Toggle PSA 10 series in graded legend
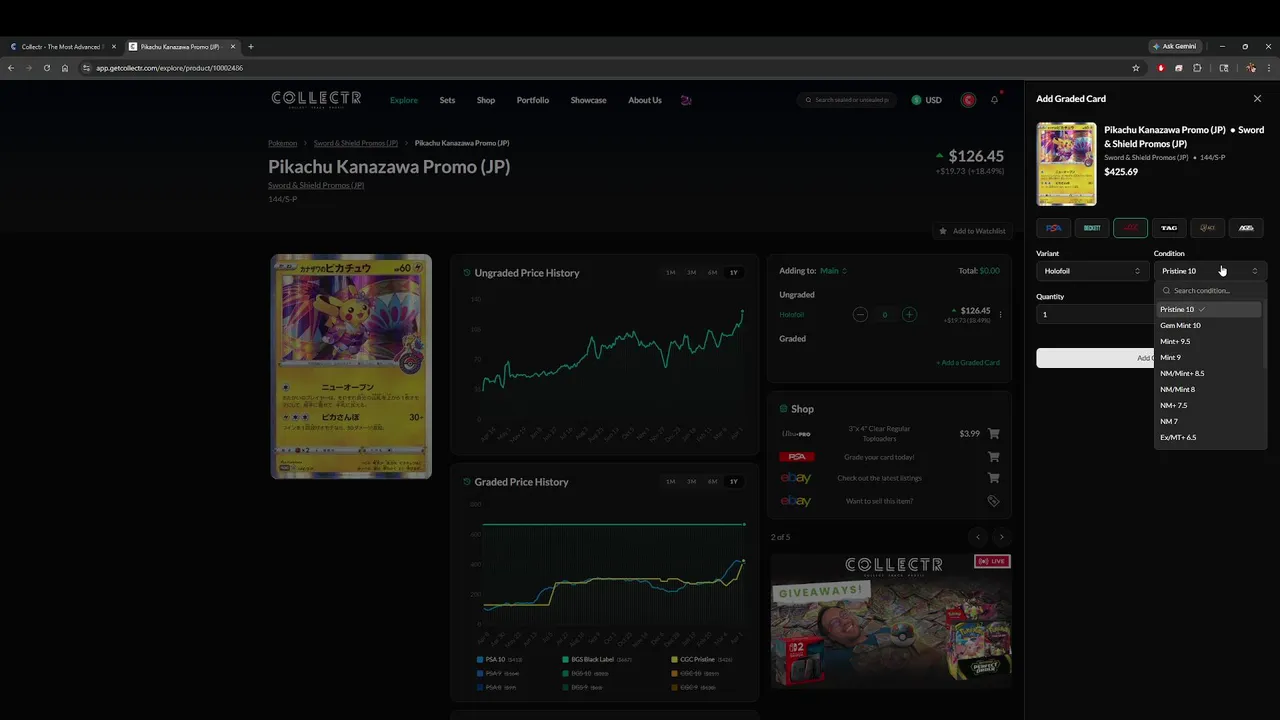This screenshot has width=1280, height=720. 500,660
